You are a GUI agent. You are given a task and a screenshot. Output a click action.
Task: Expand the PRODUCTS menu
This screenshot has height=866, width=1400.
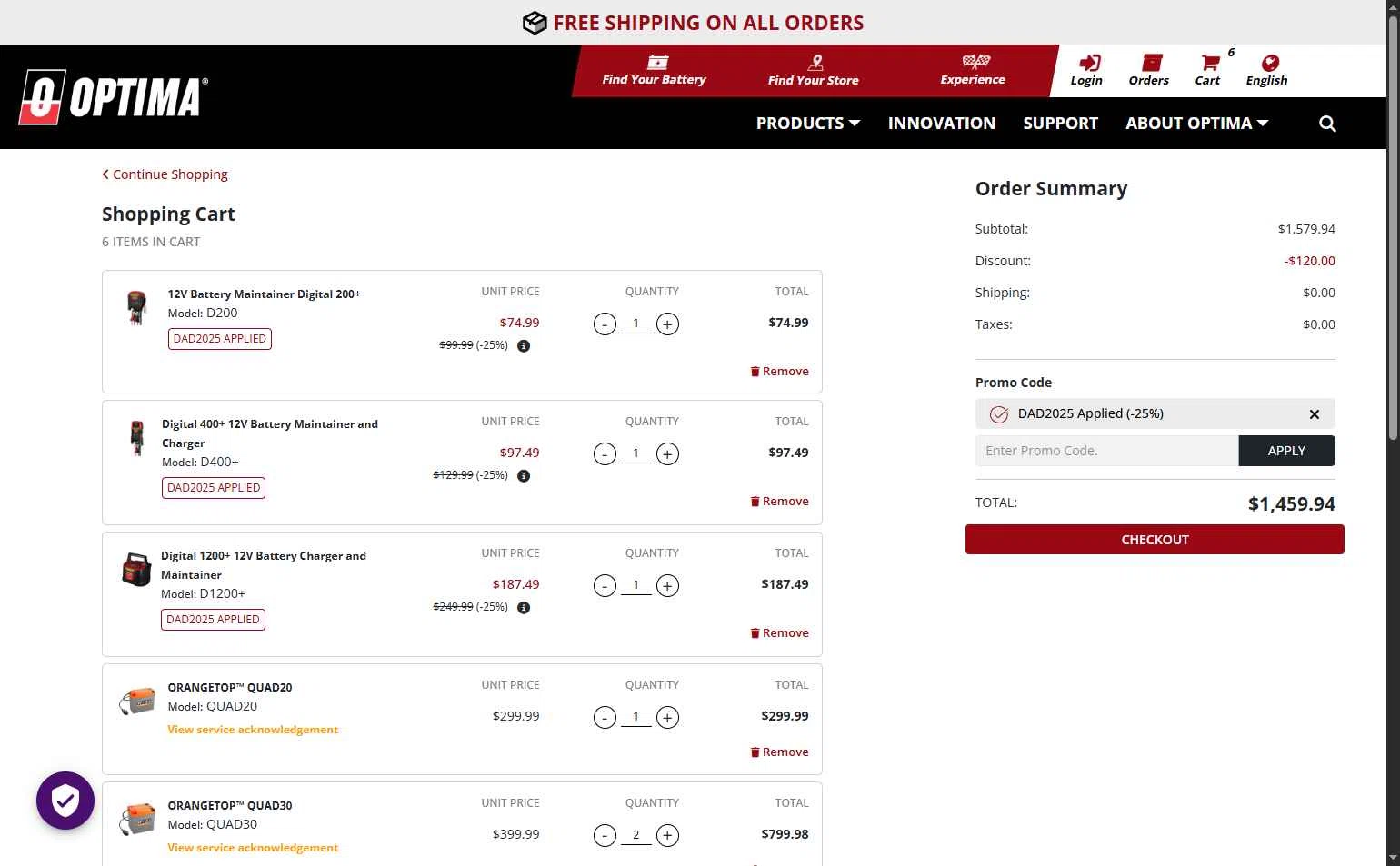808,124
